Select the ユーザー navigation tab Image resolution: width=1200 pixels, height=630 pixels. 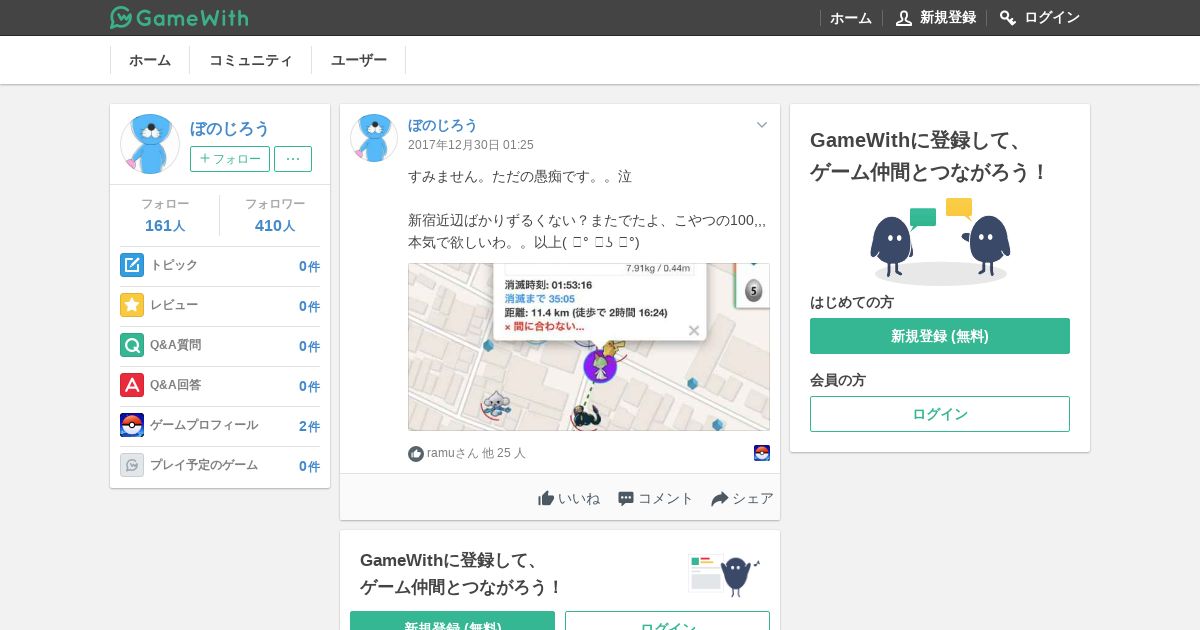359,60
